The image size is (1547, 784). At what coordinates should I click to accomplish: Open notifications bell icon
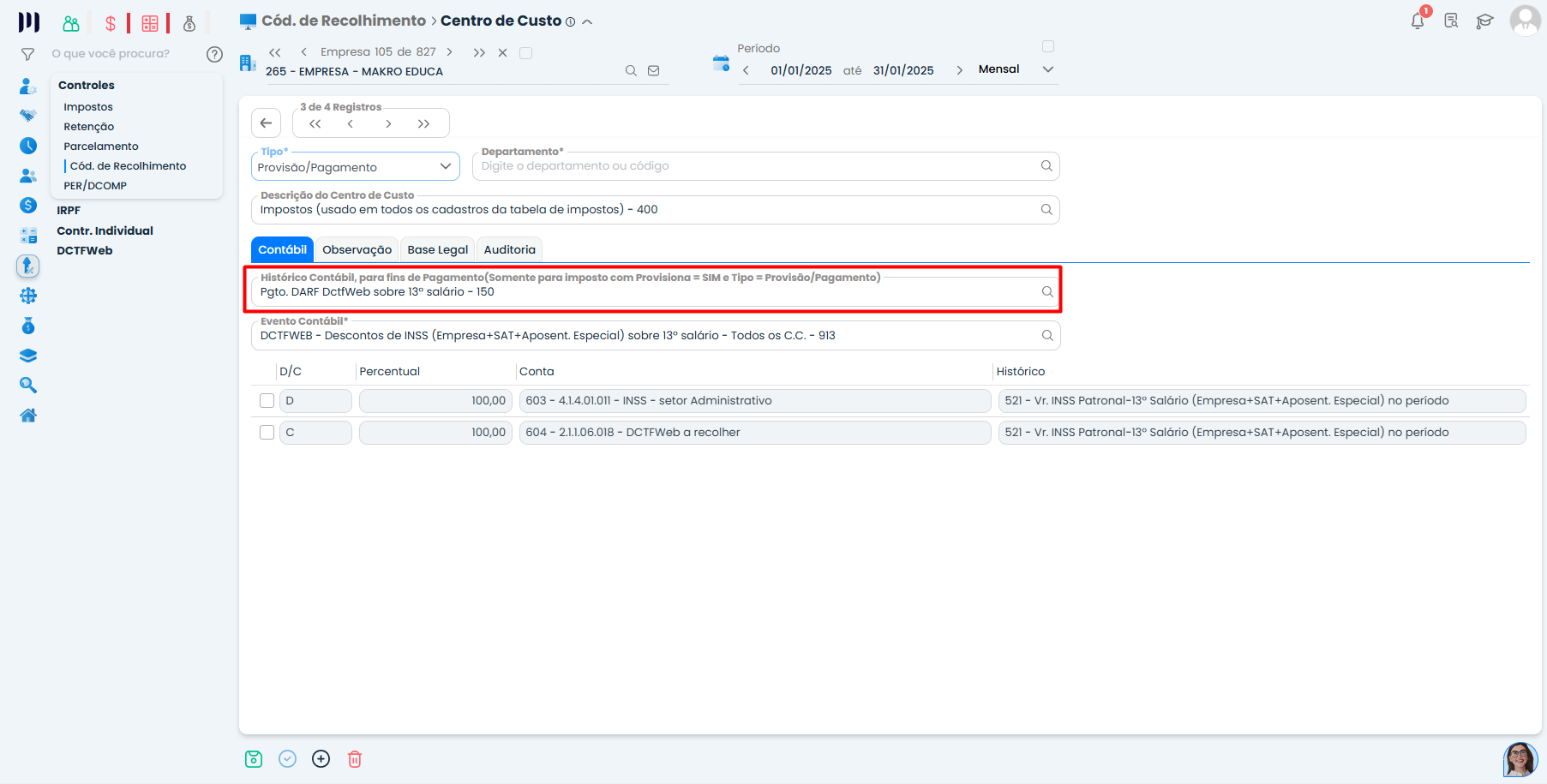(x=1418, y=21)
